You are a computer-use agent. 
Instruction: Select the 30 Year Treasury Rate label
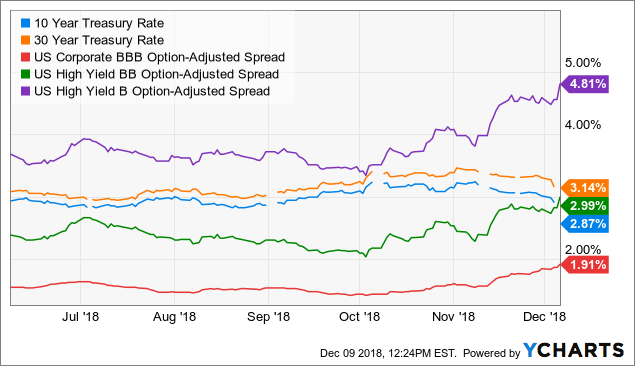pyautogui.click(x=99, y=40)
